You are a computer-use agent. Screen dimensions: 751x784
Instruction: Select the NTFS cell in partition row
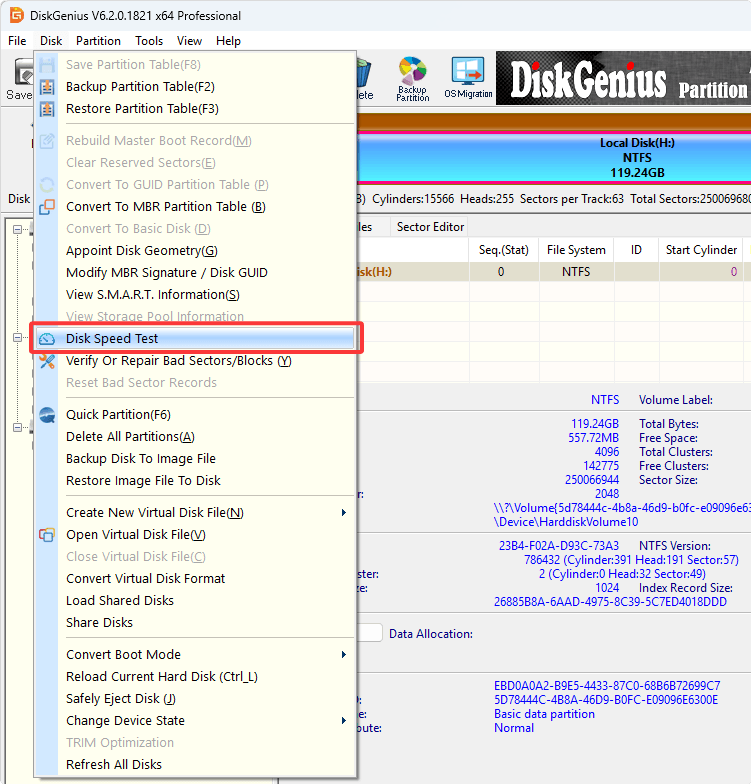pos(576,272)
